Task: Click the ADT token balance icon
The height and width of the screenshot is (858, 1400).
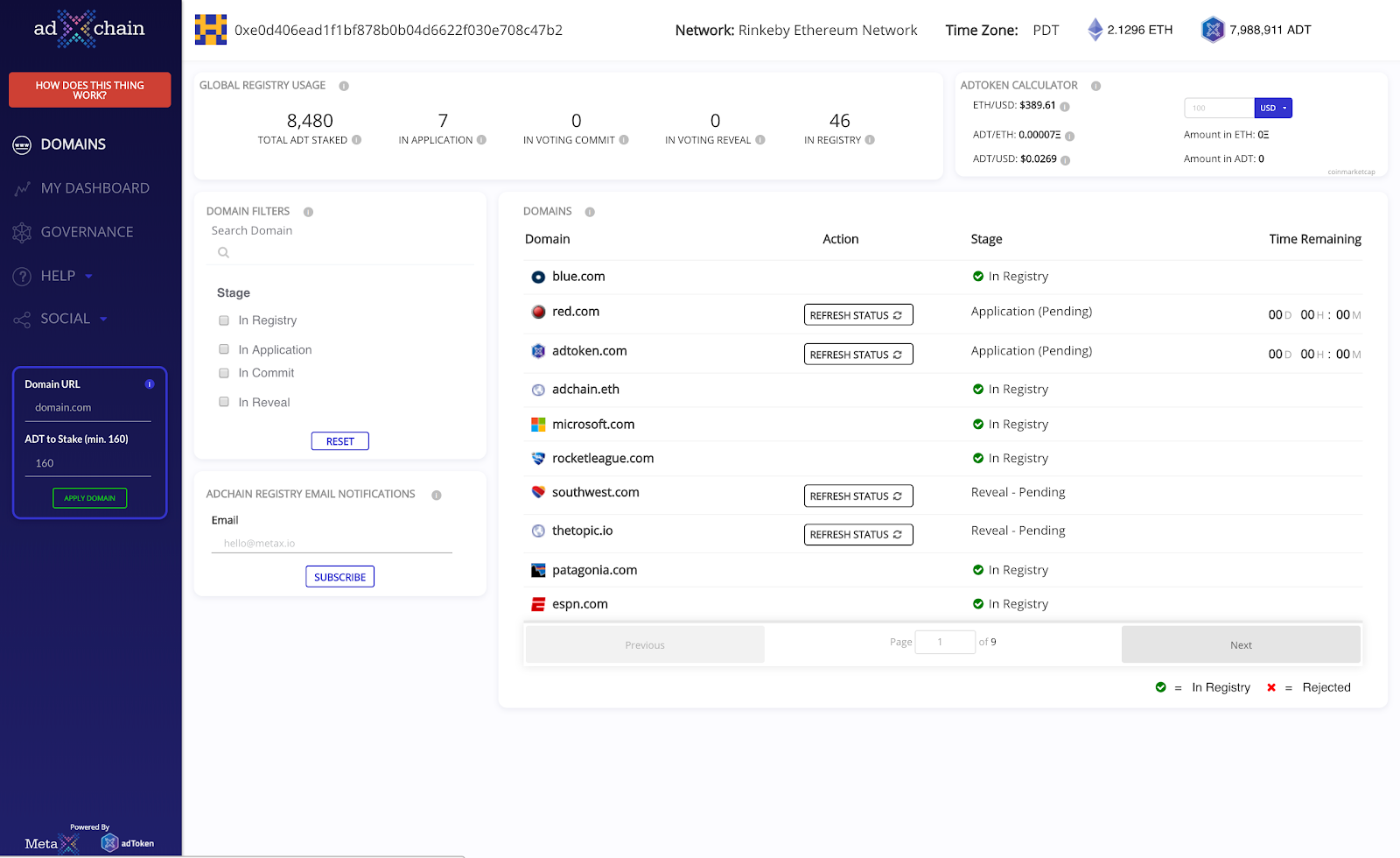Action: pos(1213,30)
